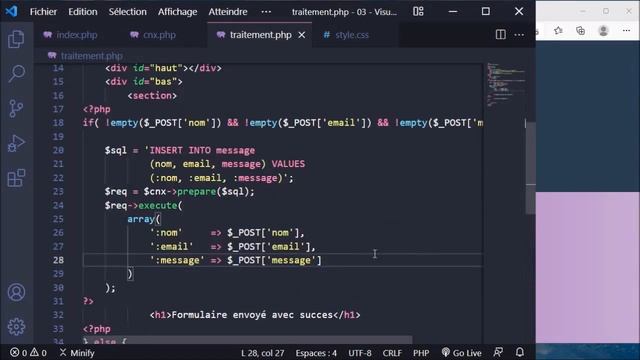Open notifications bell in status bar
Image resolution: width=640 pixels, height=360 pixels.
click(520, 352)
